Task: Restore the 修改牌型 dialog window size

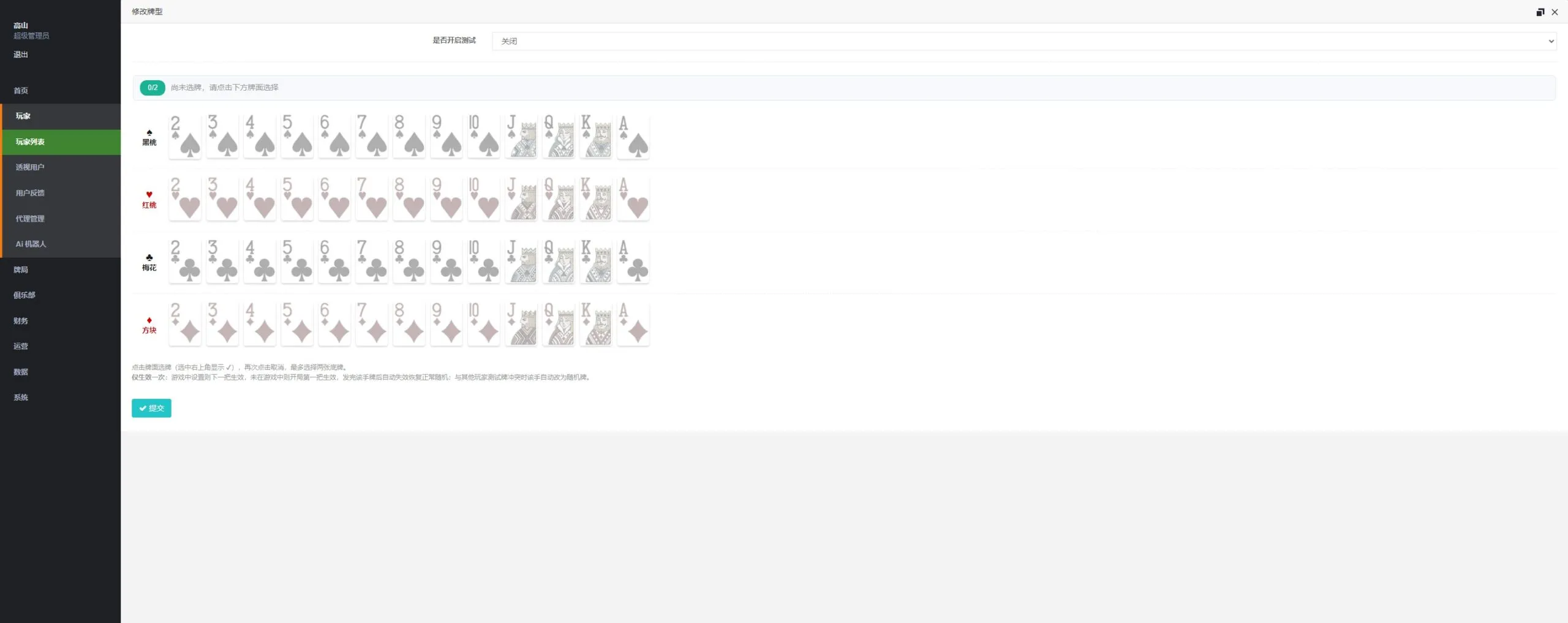Action: [x=1540, y=12]
